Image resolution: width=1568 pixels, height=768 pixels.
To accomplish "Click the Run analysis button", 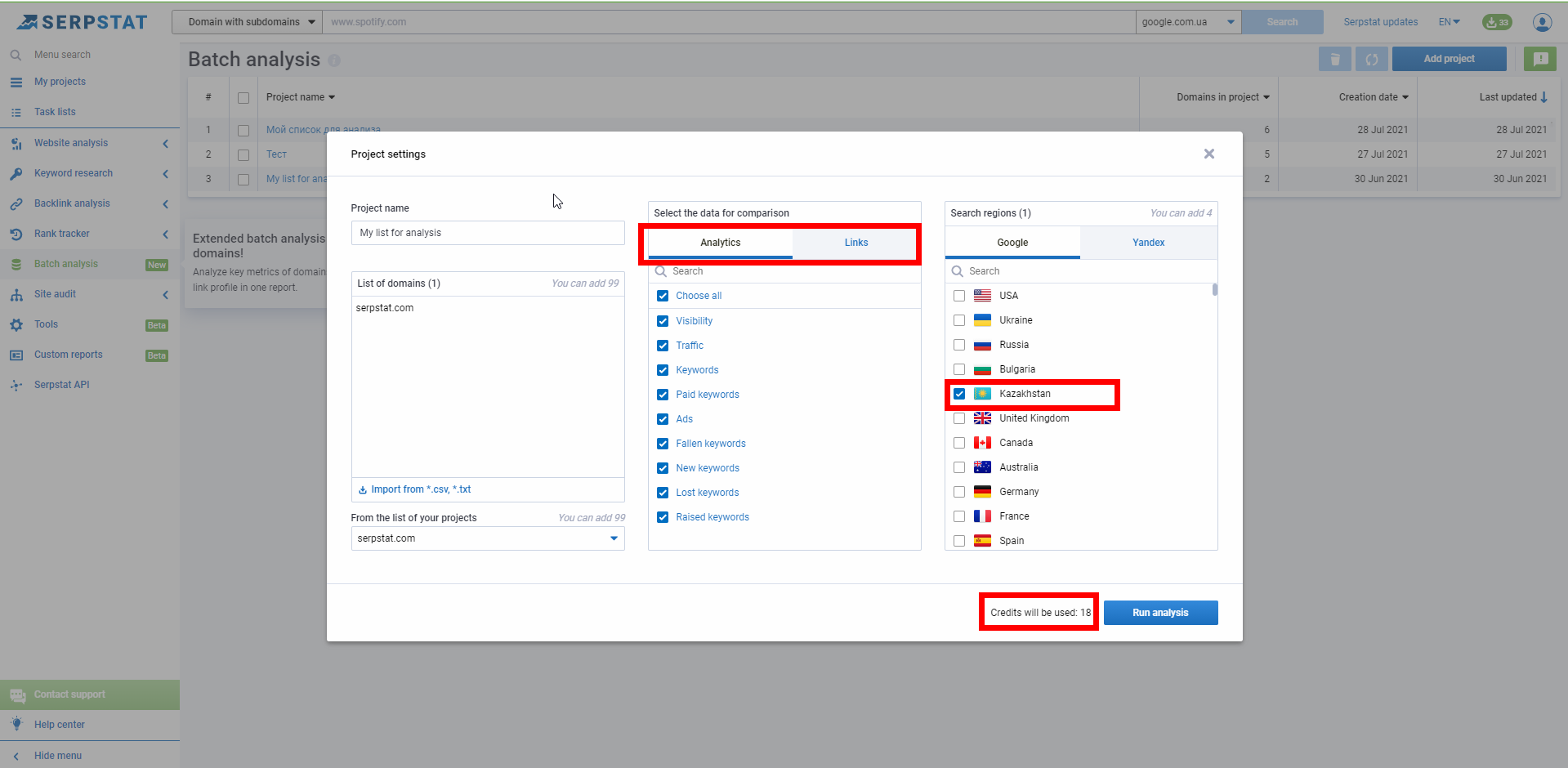I will point(1160,613).
